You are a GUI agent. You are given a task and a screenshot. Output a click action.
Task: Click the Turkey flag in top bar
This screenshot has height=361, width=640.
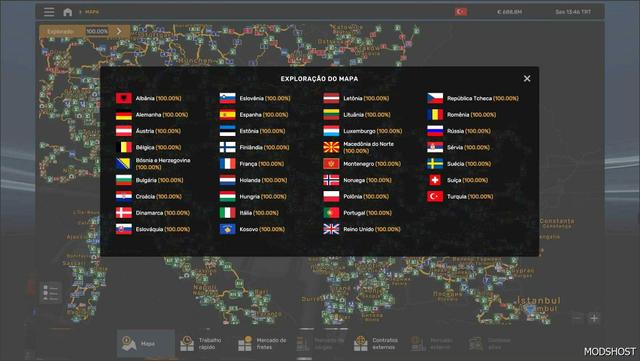(x=461, y=12)
